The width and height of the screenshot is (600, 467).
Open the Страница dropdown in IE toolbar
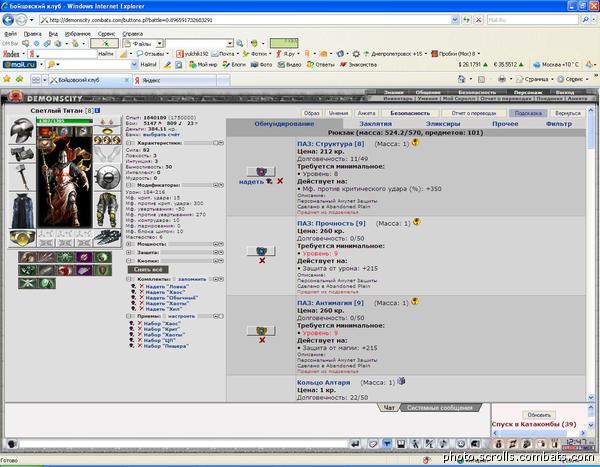coord(534,79)
